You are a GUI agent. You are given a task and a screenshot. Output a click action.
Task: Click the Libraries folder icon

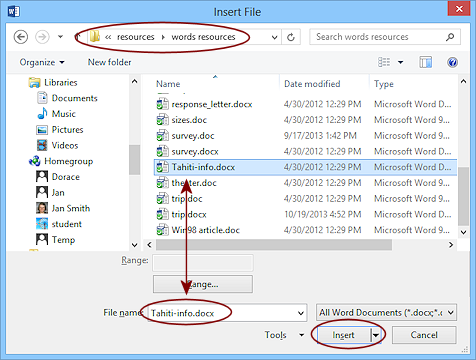click(34, 82)
